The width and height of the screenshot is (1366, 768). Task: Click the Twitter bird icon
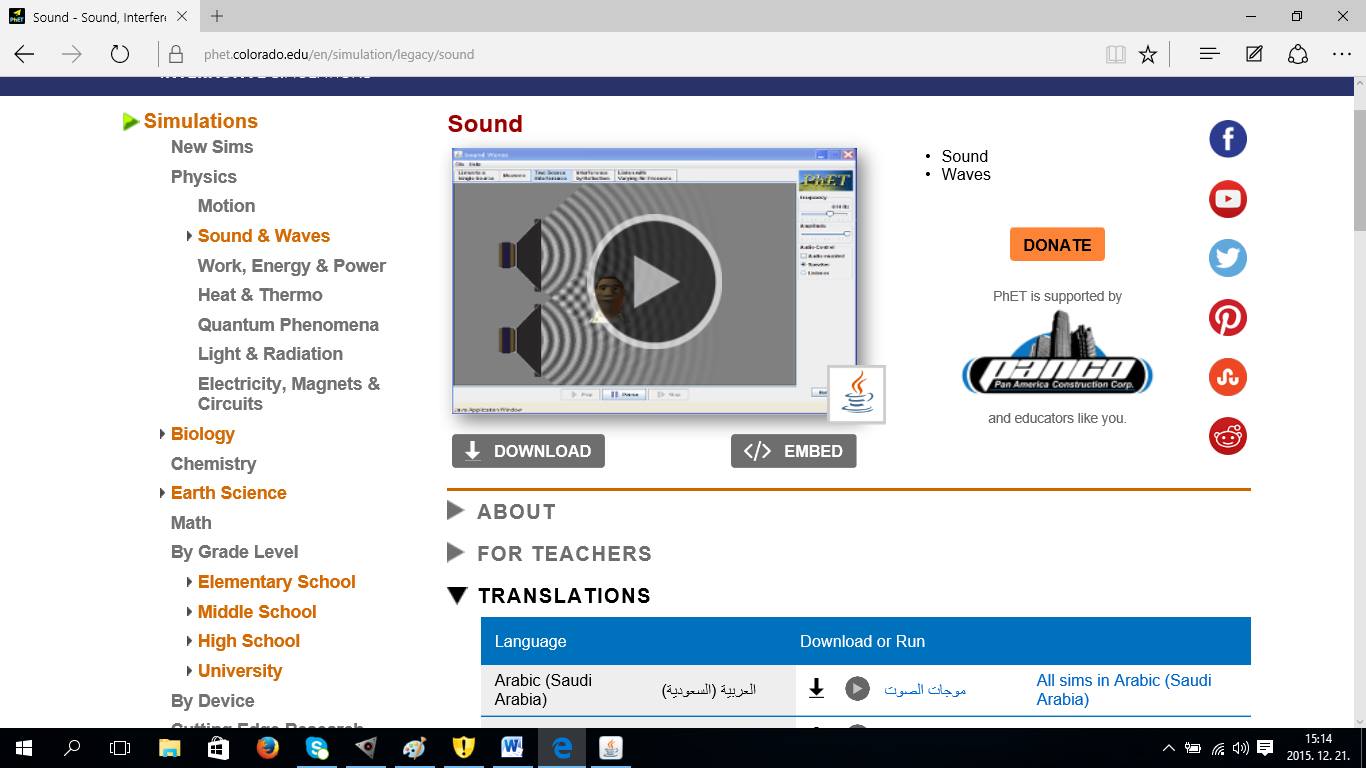point(1227,258)
